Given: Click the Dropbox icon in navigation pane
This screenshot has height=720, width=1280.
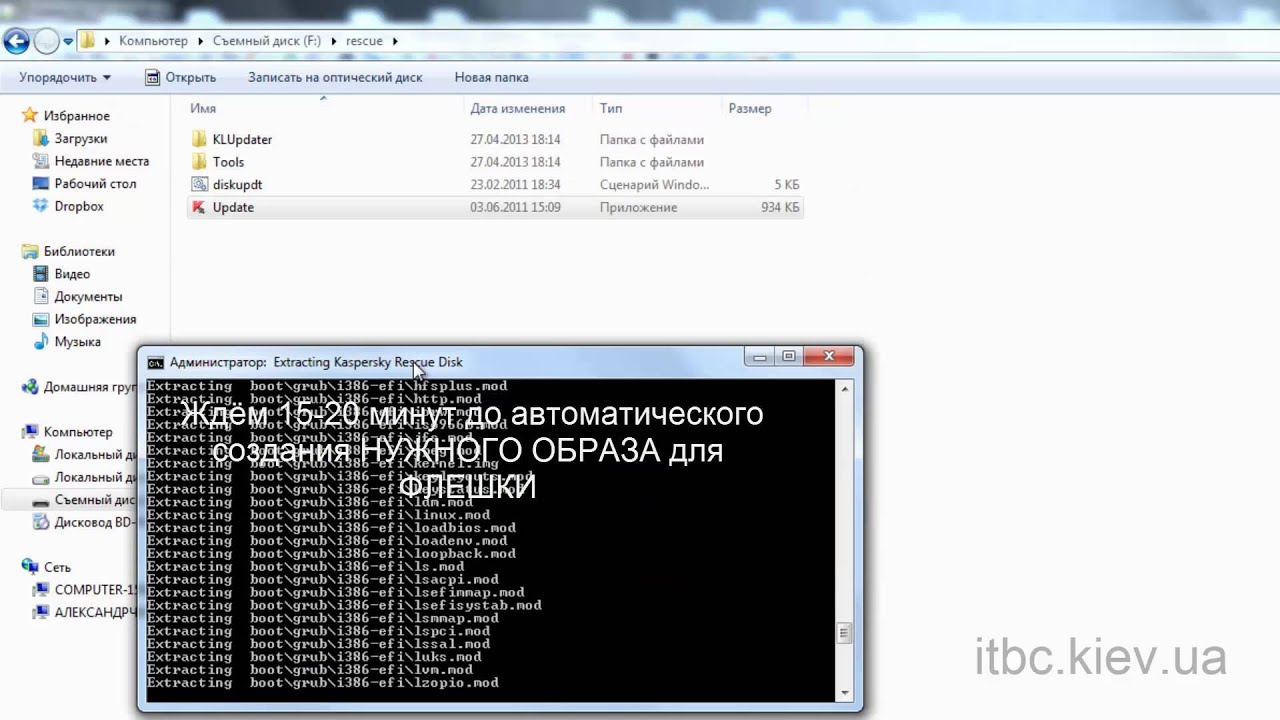Looking at the screenshot, I should [41, 206].
